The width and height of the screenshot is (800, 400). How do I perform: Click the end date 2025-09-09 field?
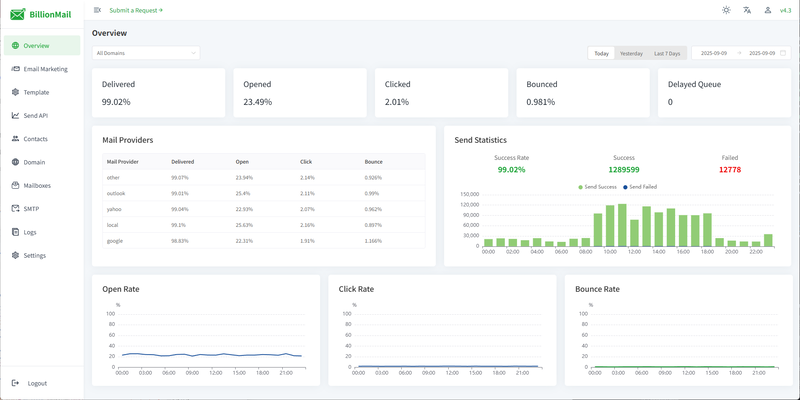[x=762, y=53]
